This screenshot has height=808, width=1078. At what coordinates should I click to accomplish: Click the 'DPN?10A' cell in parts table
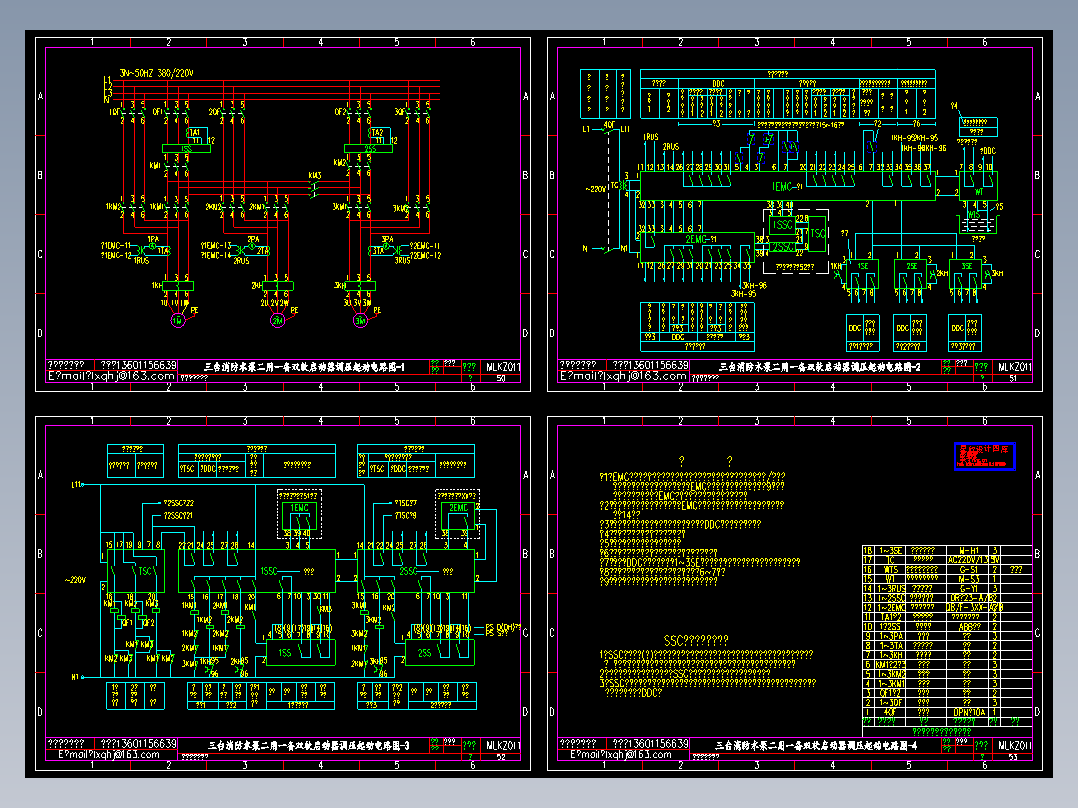point(968,712)
